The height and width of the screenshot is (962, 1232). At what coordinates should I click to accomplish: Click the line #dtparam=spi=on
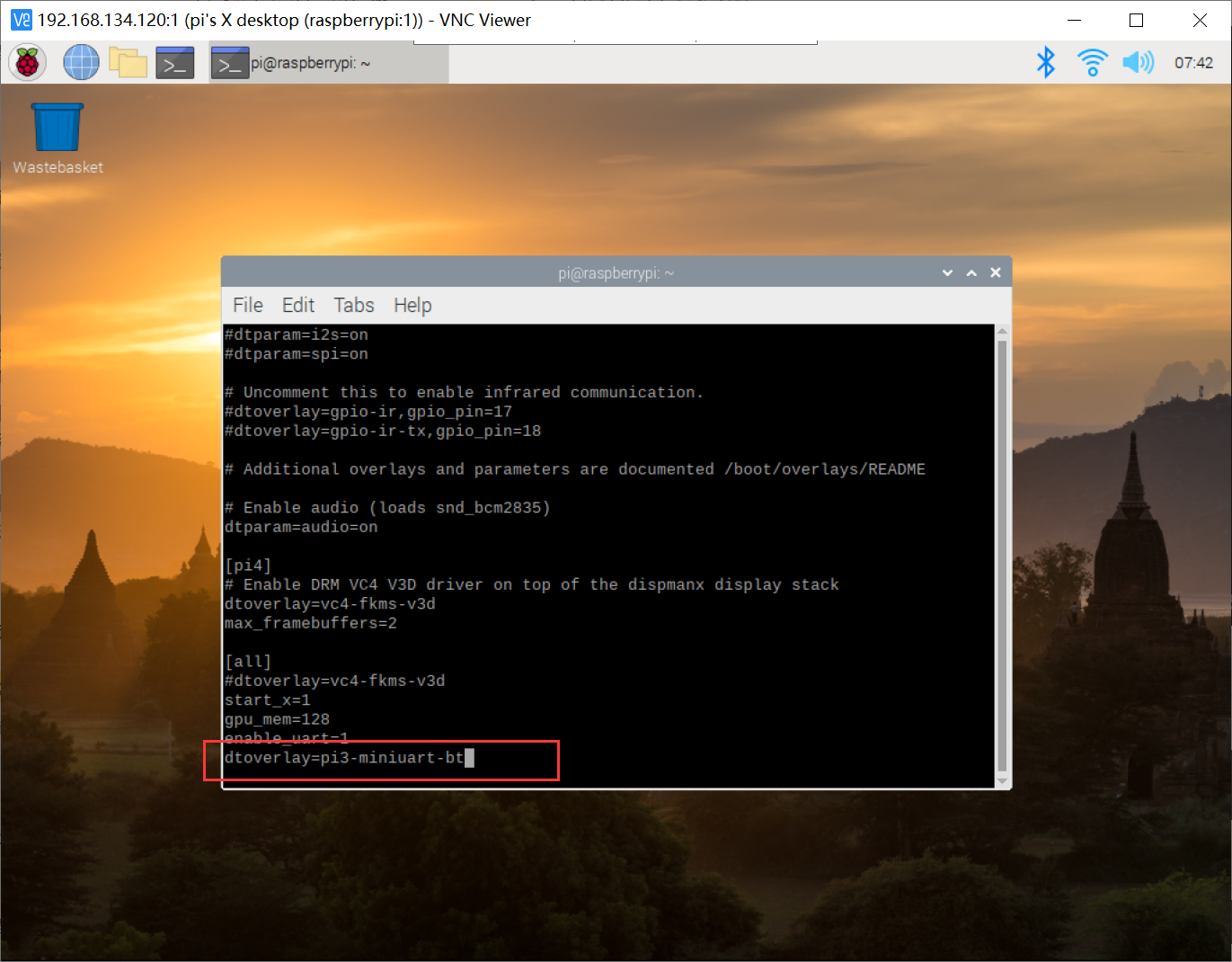coord(297,354)
